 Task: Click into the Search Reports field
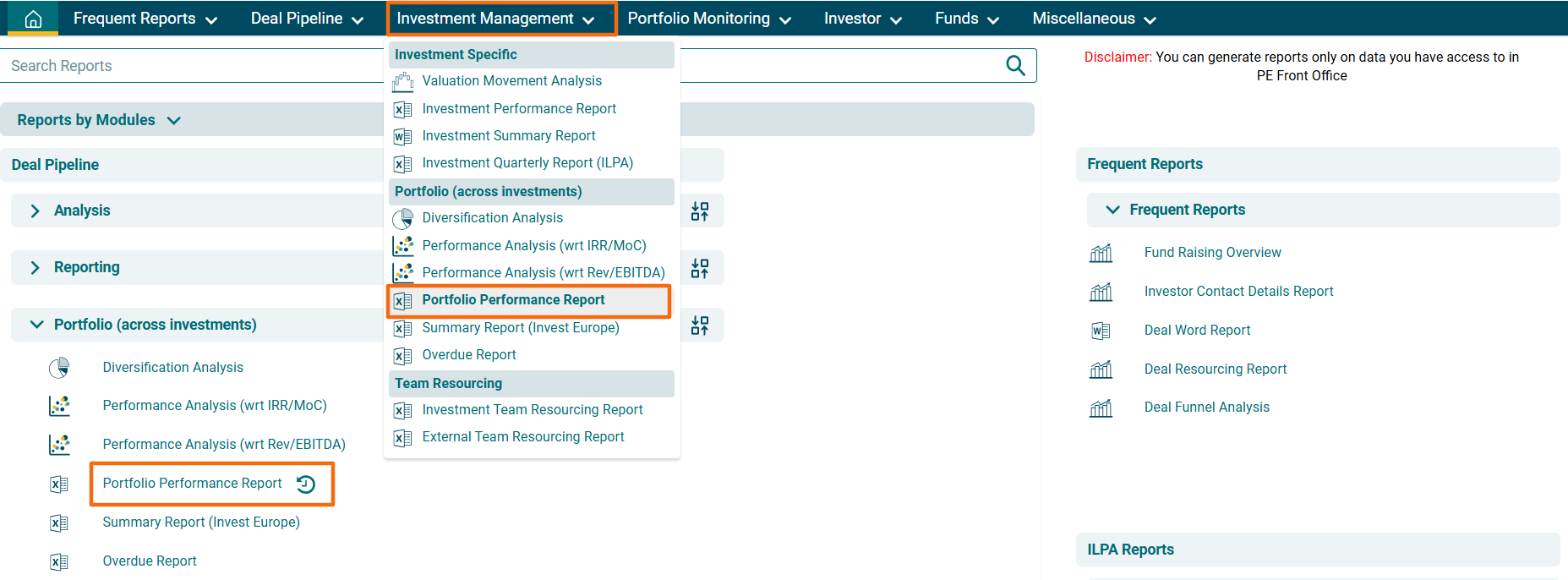(194, 66)
